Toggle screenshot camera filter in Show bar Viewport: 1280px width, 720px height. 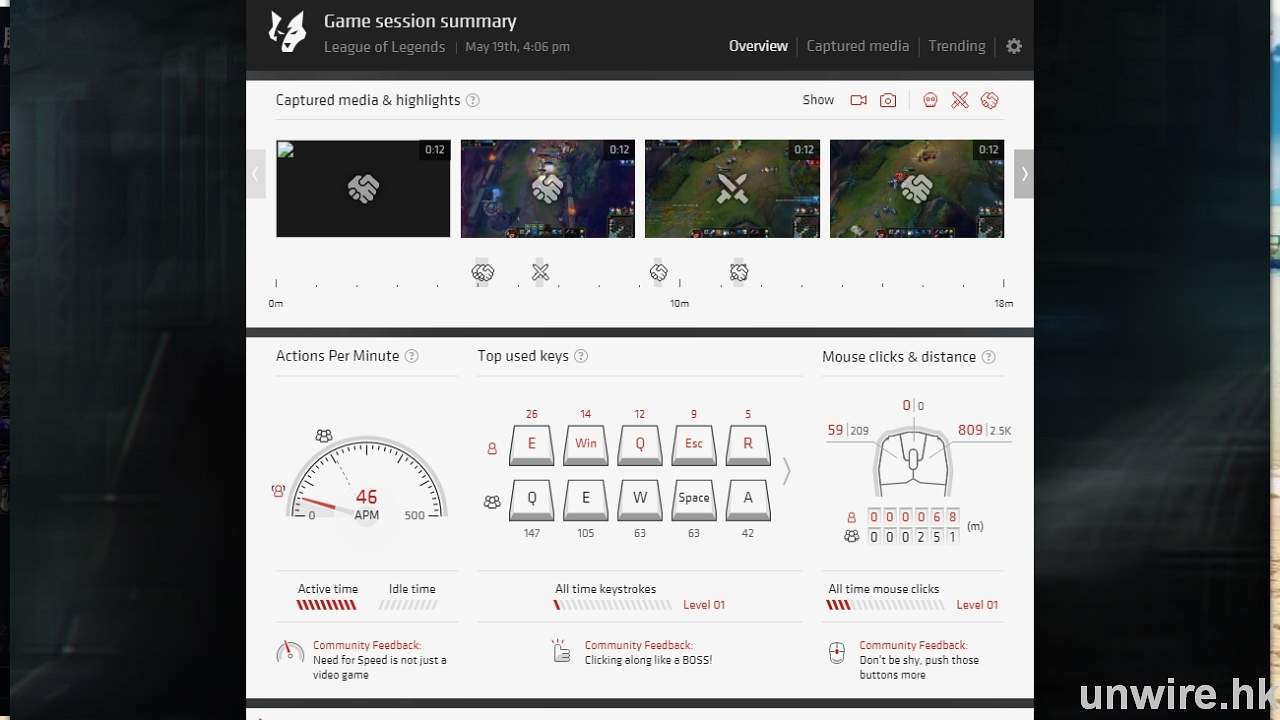(x=888, y=100)
